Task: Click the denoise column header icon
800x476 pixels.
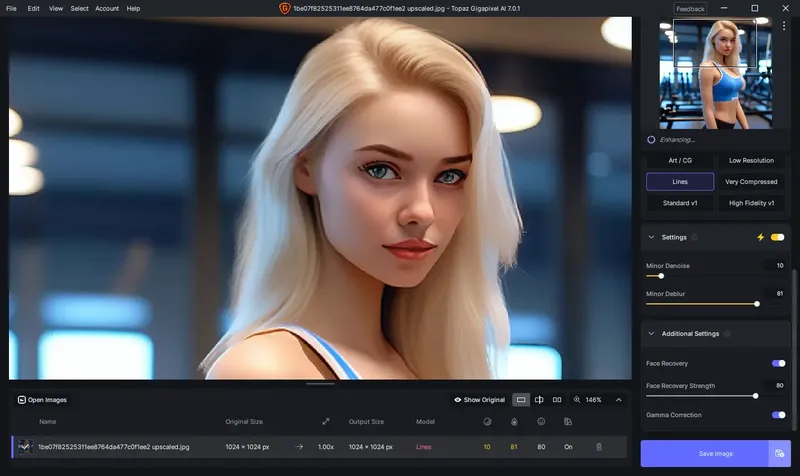Action: (487, 421)
